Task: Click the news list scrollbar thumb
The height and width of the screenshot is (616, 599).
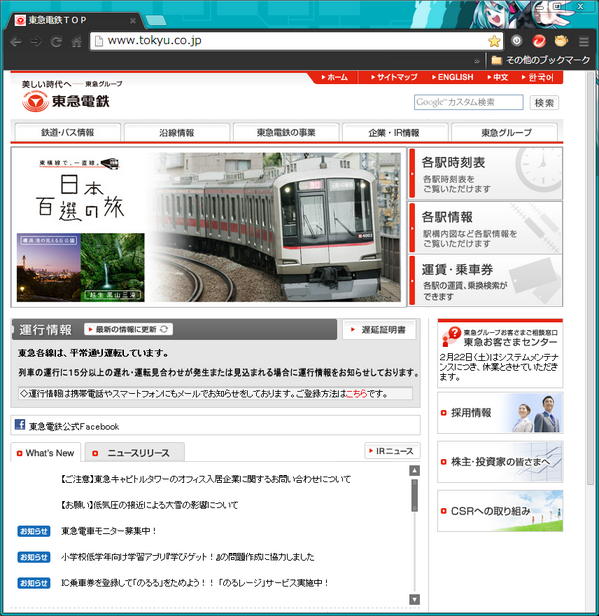Action: point(414,495)
